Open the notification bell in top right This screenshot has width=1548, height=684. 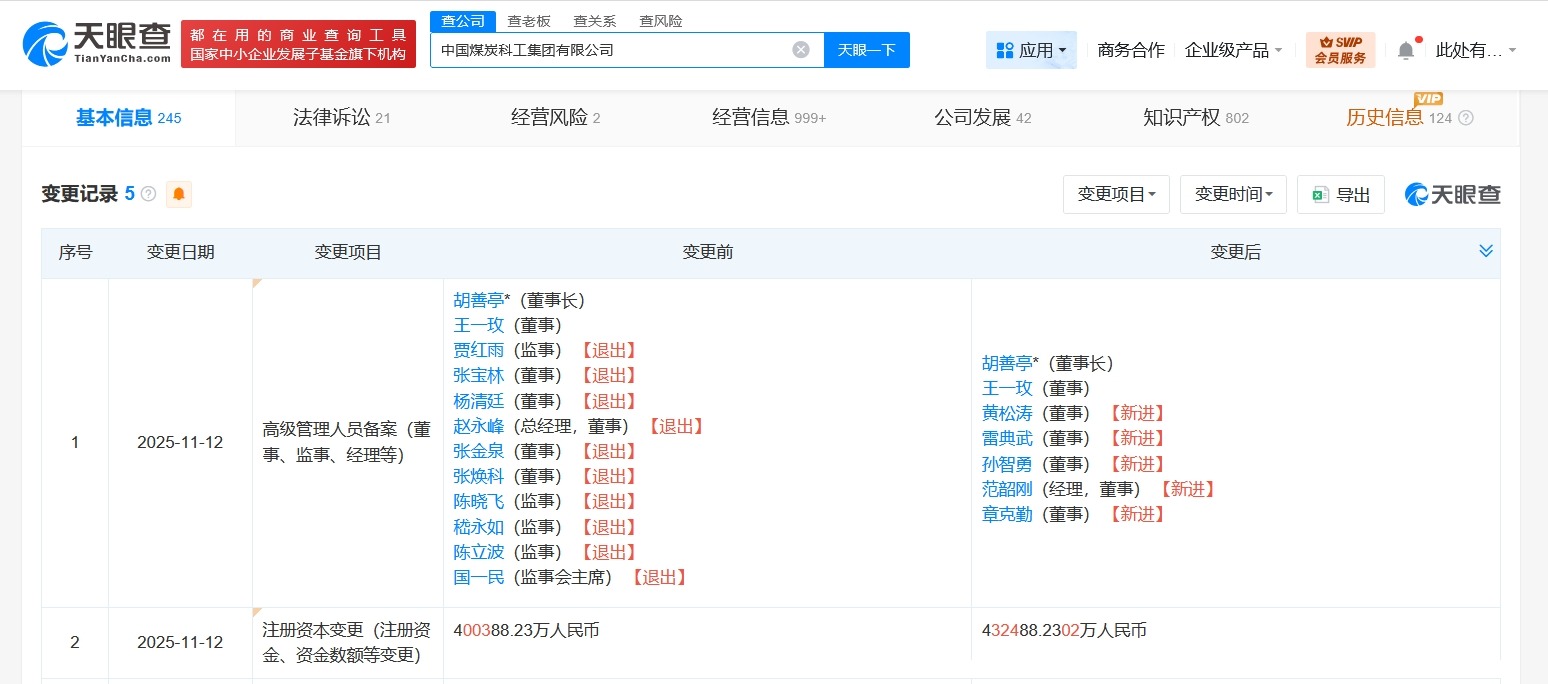pos(1405,48)
